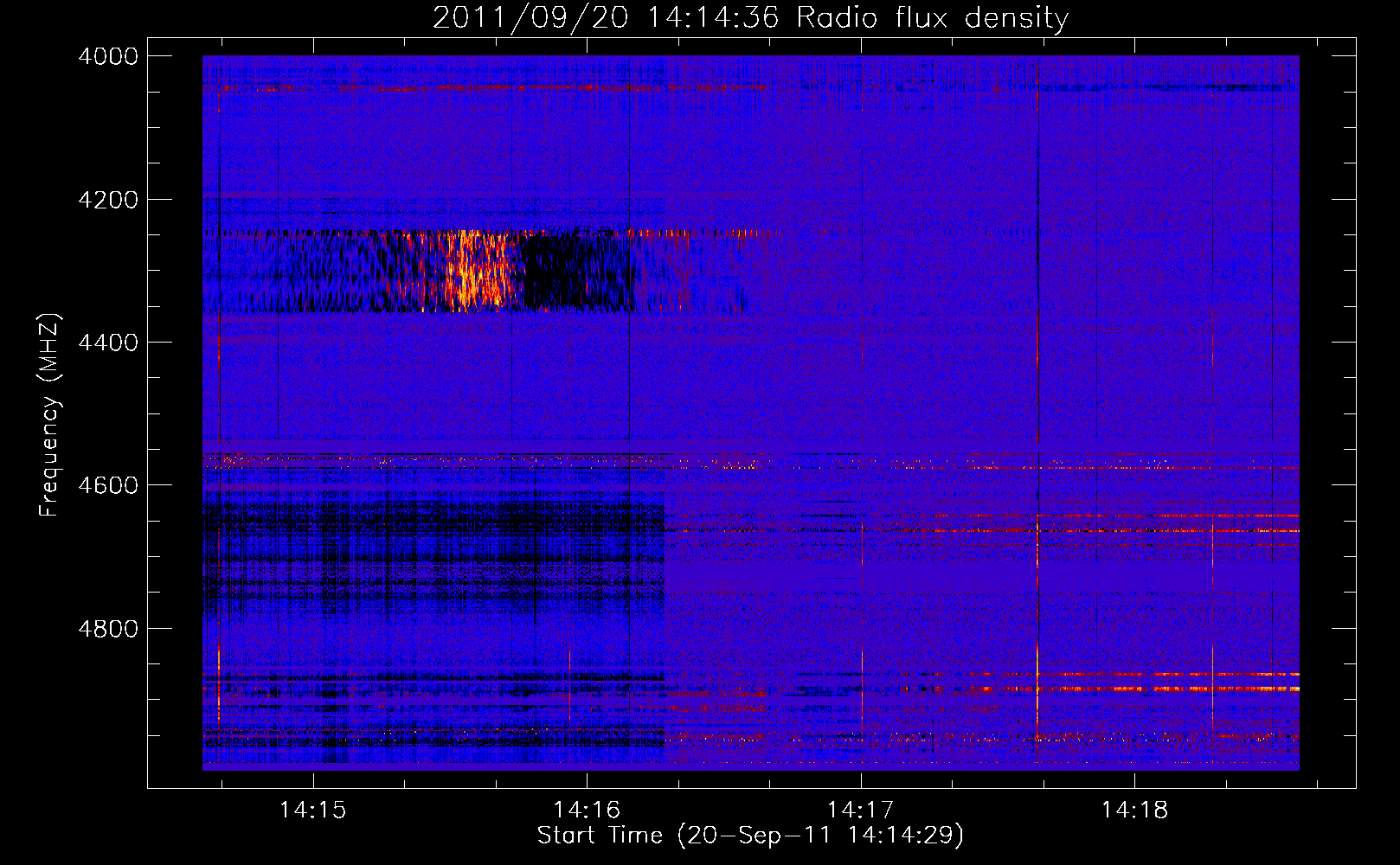This screenshot has width=1400, height=865.
Task: Click the 14:17 time tick label
Action: (x=861, y=811)
